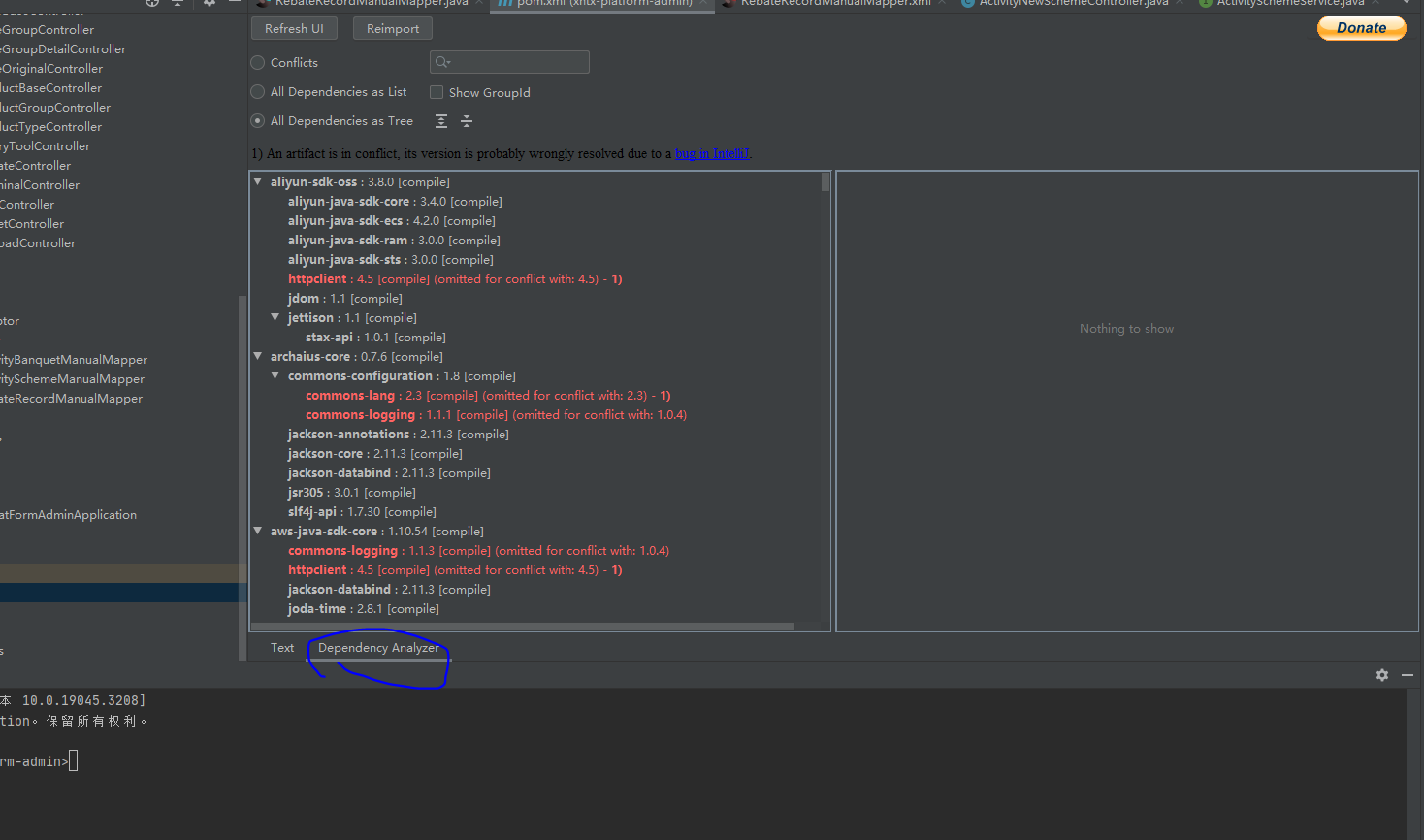The image size is (1424, 840).
Task: Open the ActivitySchemeService.java editor tab
Action: 1290,4
